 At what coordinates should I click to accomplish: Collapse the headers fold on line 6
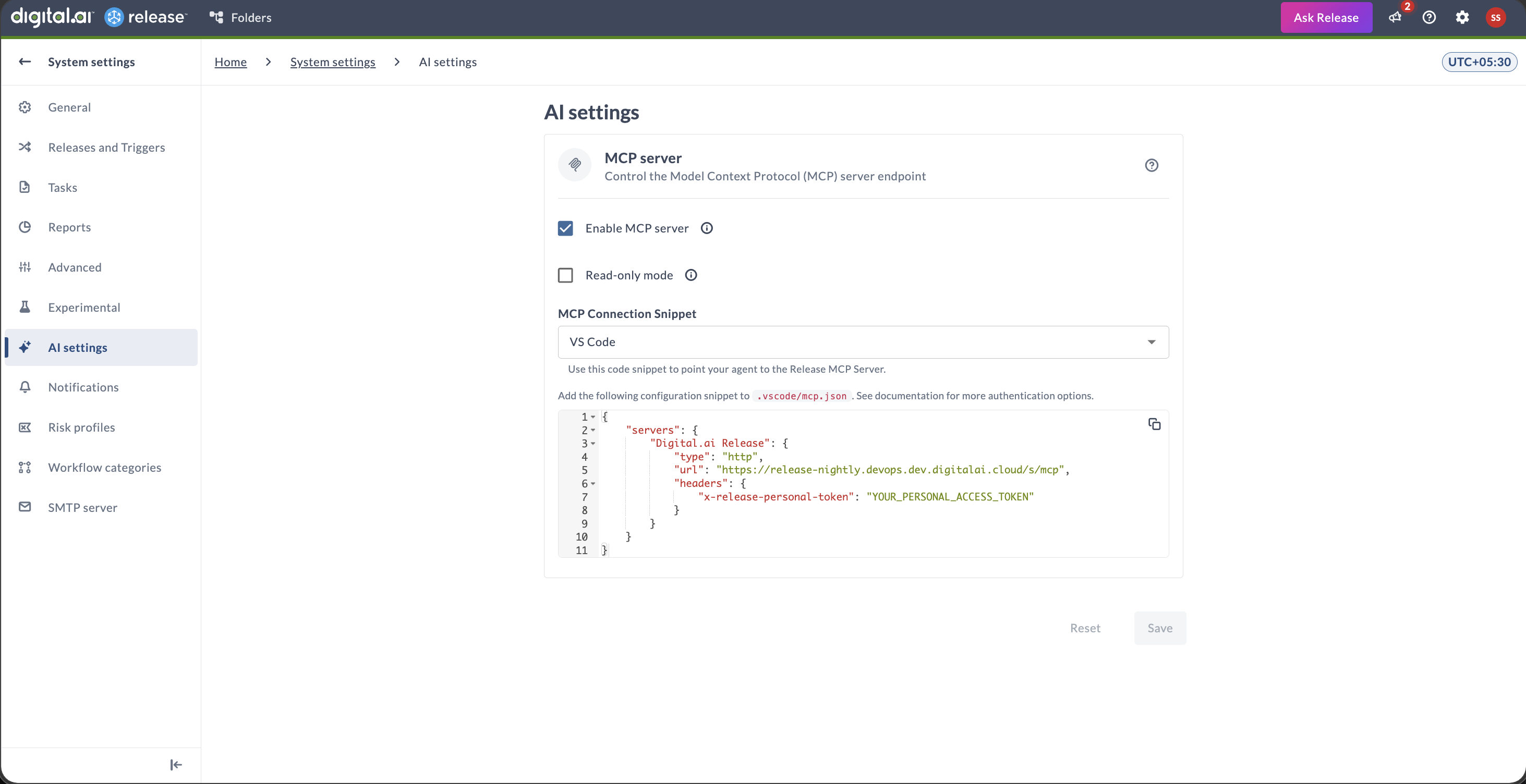coord(593,483)
